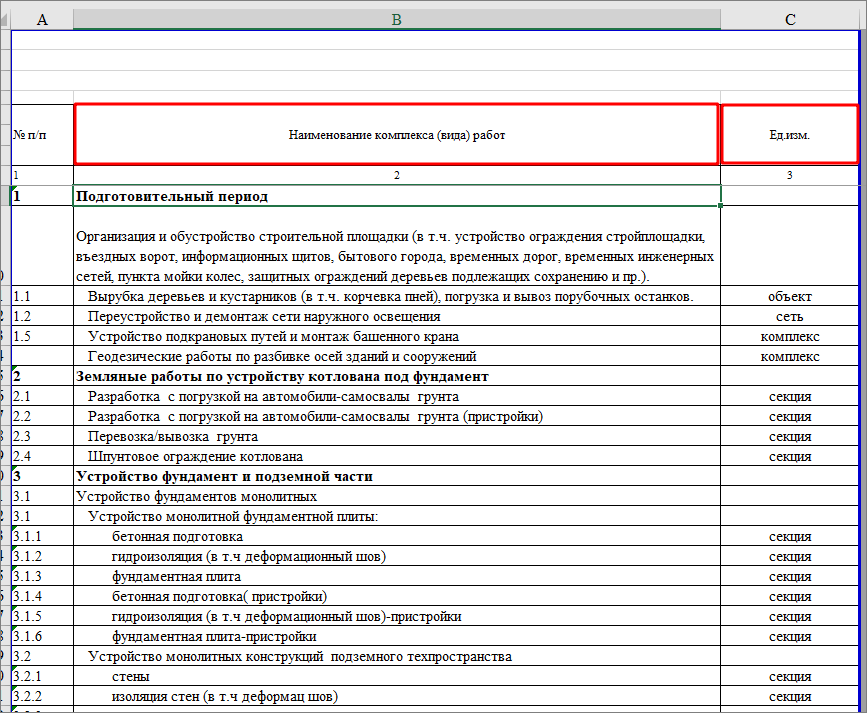Viewport: 867px width, 713px height.
Task: Click column C header
Action: (x=789, y=19)
